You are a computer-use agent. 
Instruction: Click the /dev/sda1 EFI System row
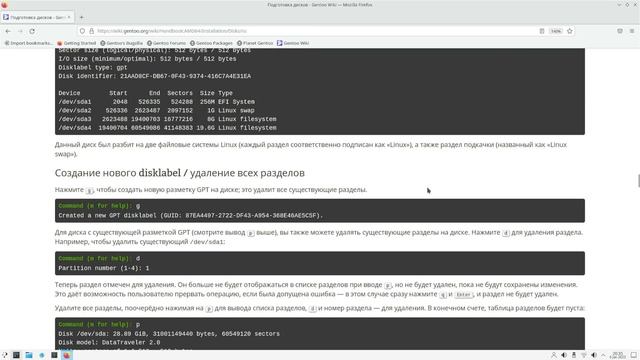(x=156, y=102)
